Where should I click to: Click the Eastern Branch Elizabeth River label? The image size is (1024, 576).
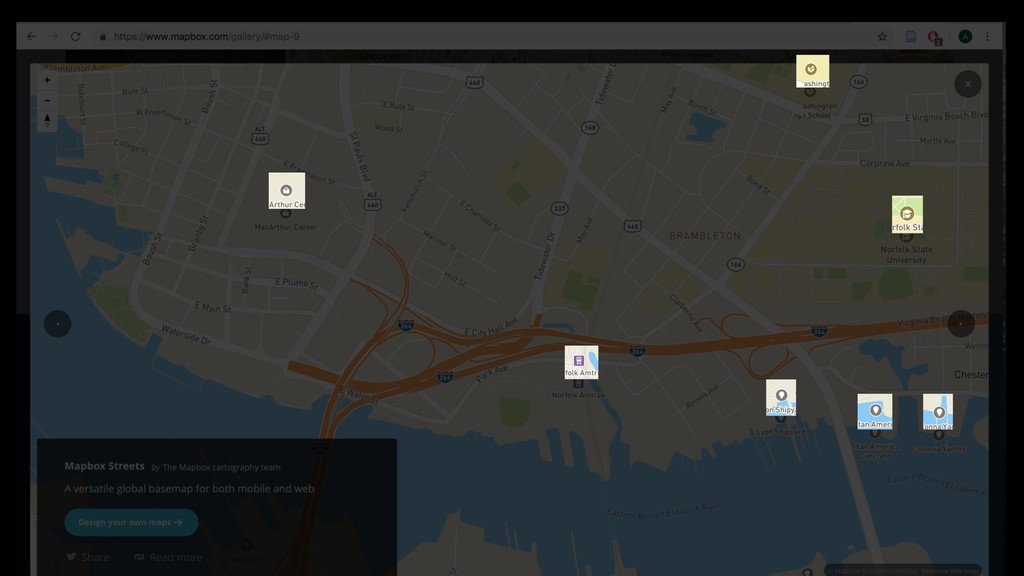(664, 511)
